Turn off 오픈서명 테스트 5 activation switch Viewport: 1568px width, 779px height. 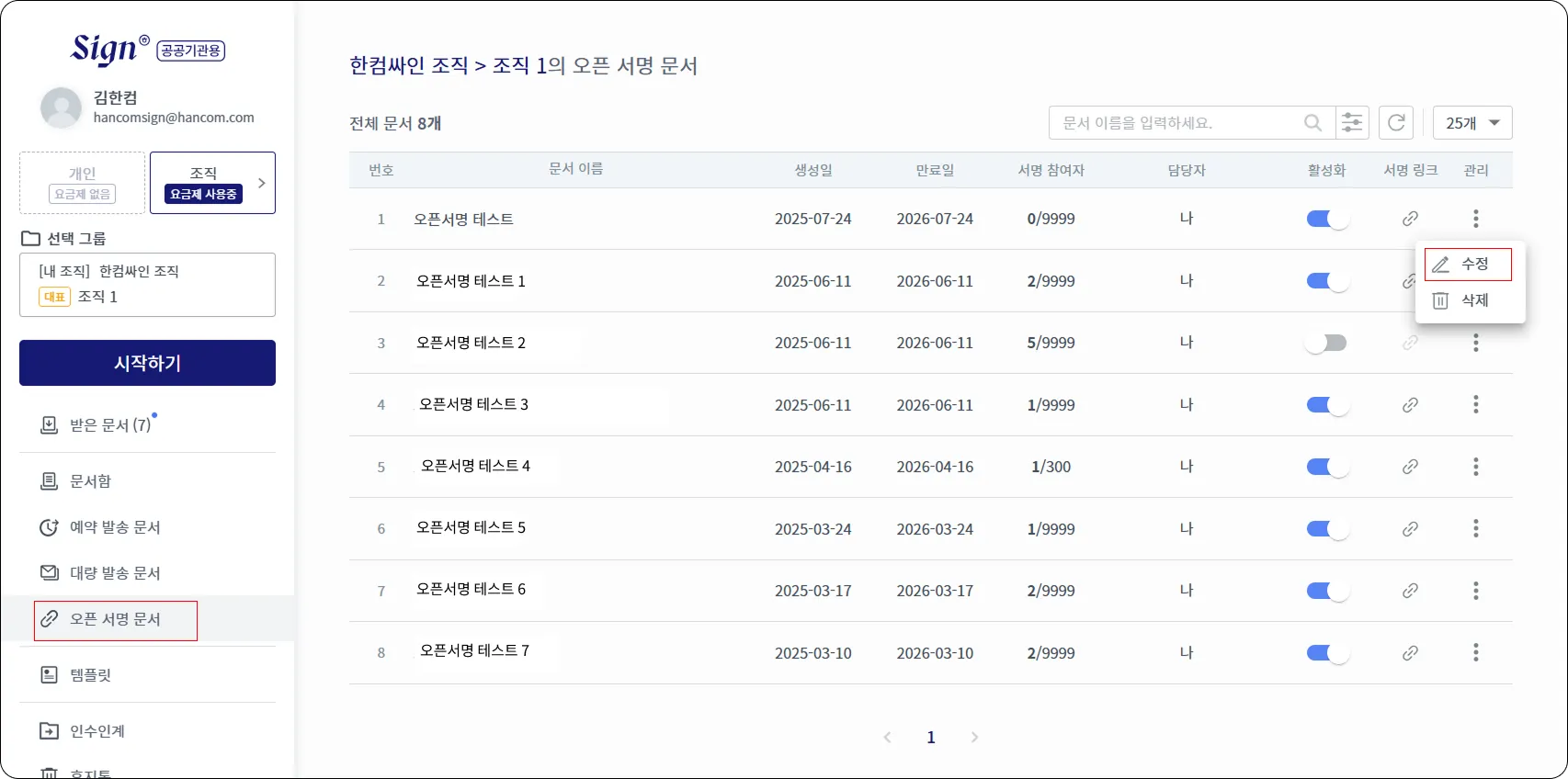1326,529
